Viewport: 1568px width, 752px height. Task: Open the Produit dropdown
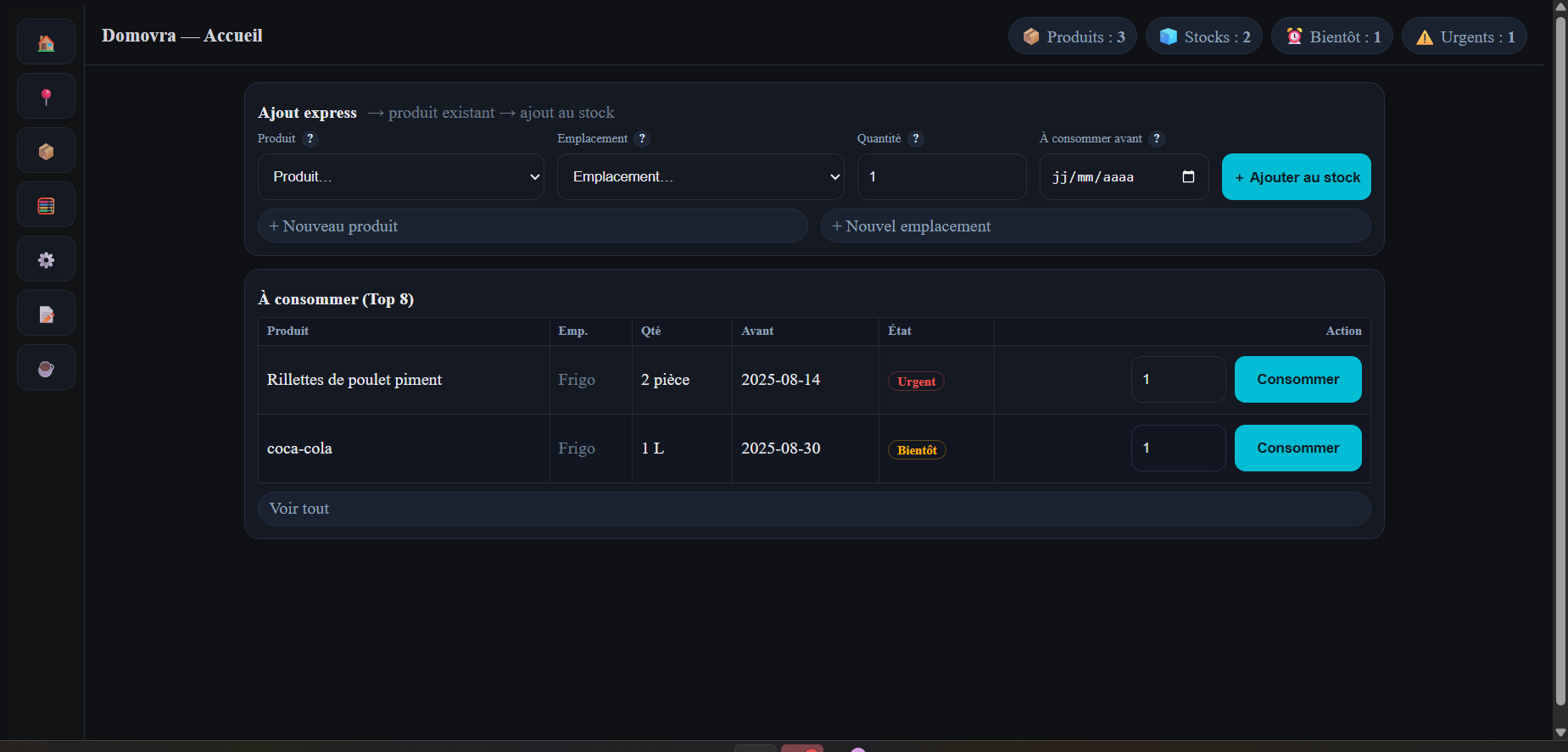tap(400, 177)
